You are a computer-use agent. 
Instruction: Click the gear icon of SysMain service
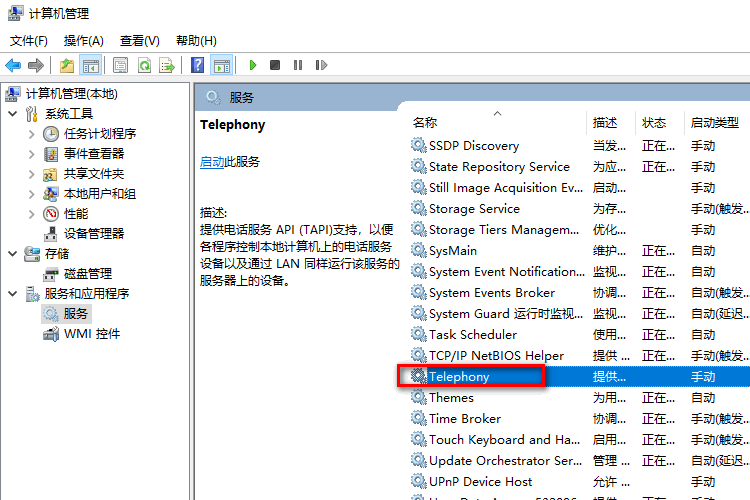pos(419,250)
